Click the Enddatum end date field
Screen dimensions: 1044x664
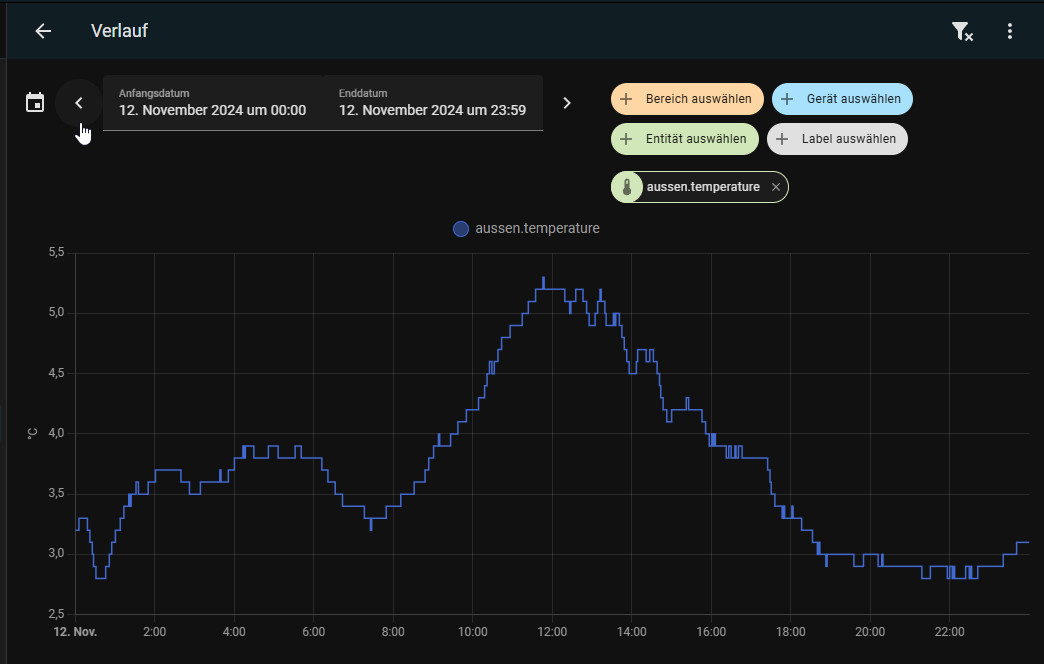(432, 103)
